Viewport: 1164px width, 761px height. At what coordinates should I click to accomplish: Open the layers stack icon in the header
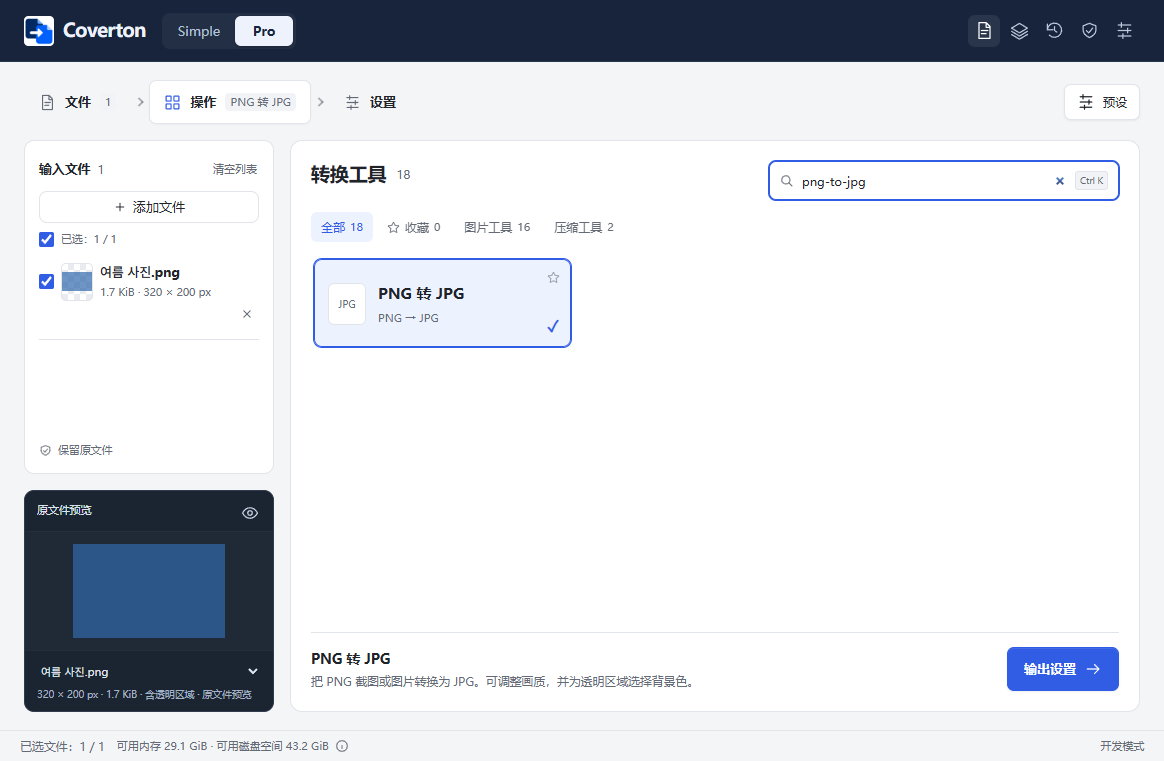coord(1019,31)
